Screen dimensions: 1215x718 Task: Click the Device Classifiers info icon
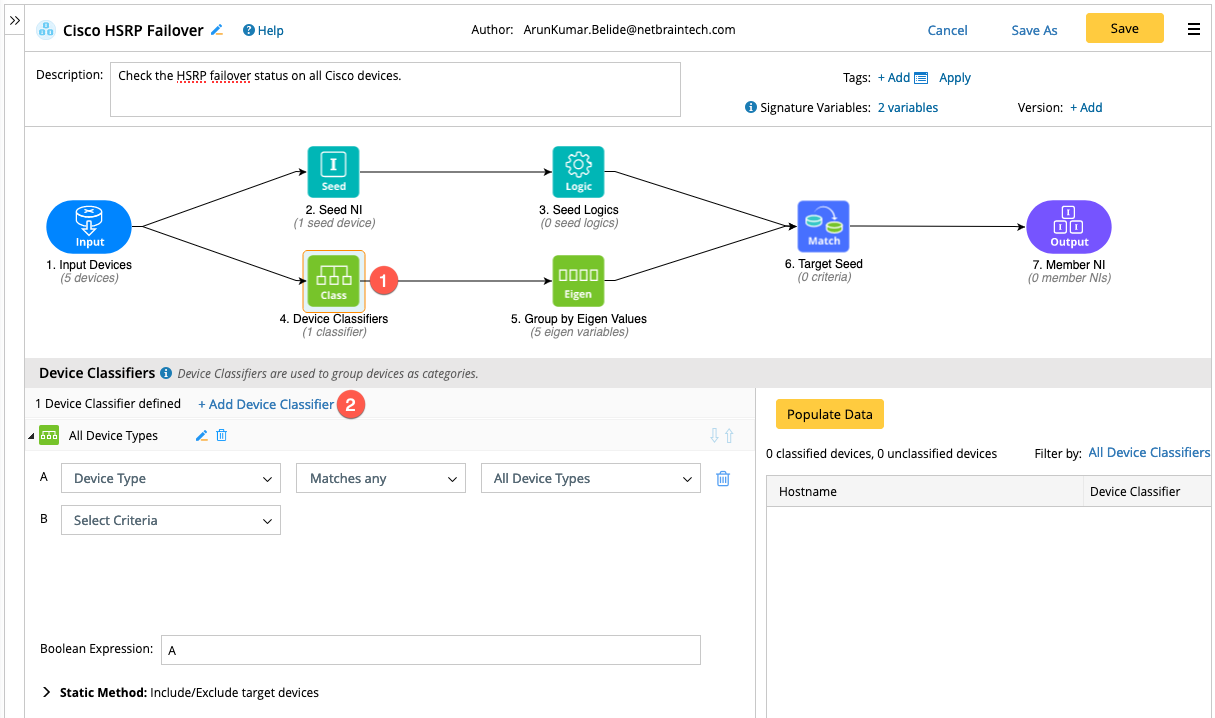166,373
